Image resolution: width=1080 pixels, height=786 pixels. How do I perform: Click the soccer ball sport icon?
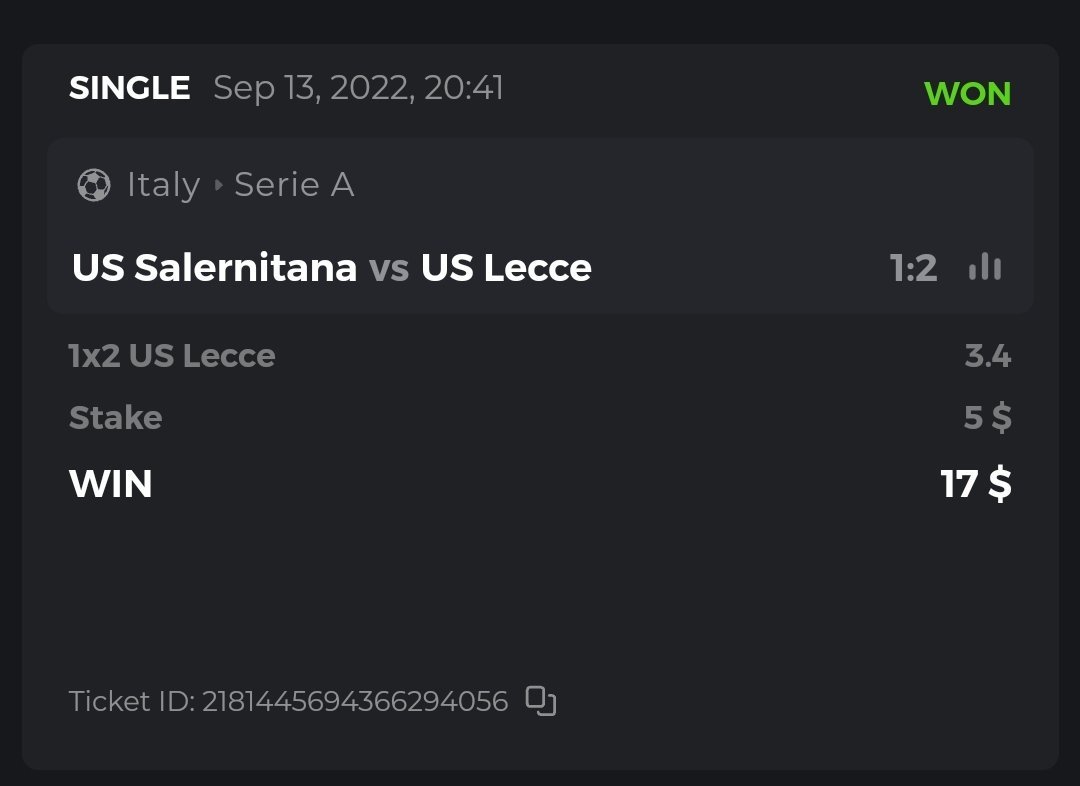tap(93, 185)
